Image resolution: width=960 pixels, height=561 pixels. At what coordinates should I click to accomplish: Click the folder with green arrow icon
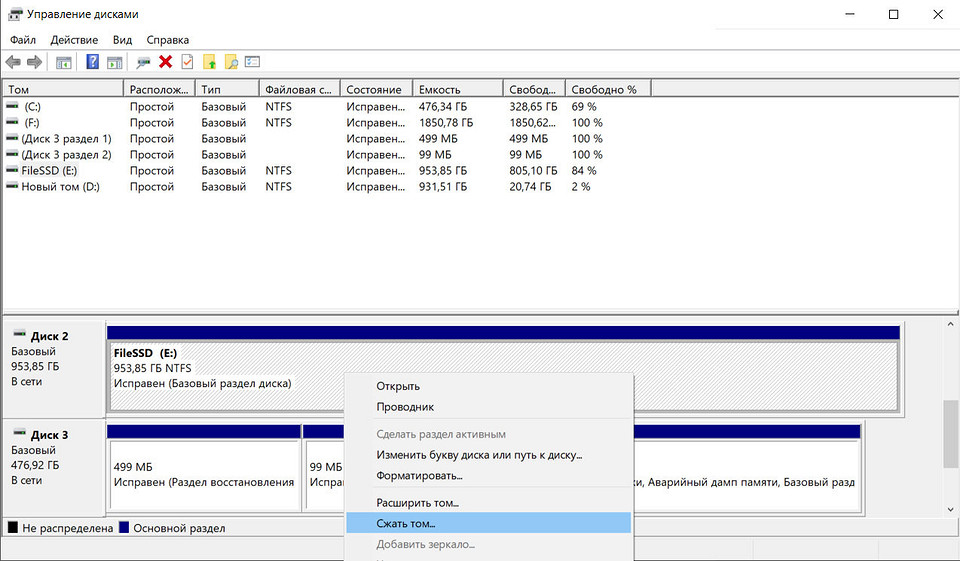pos(209,62)
